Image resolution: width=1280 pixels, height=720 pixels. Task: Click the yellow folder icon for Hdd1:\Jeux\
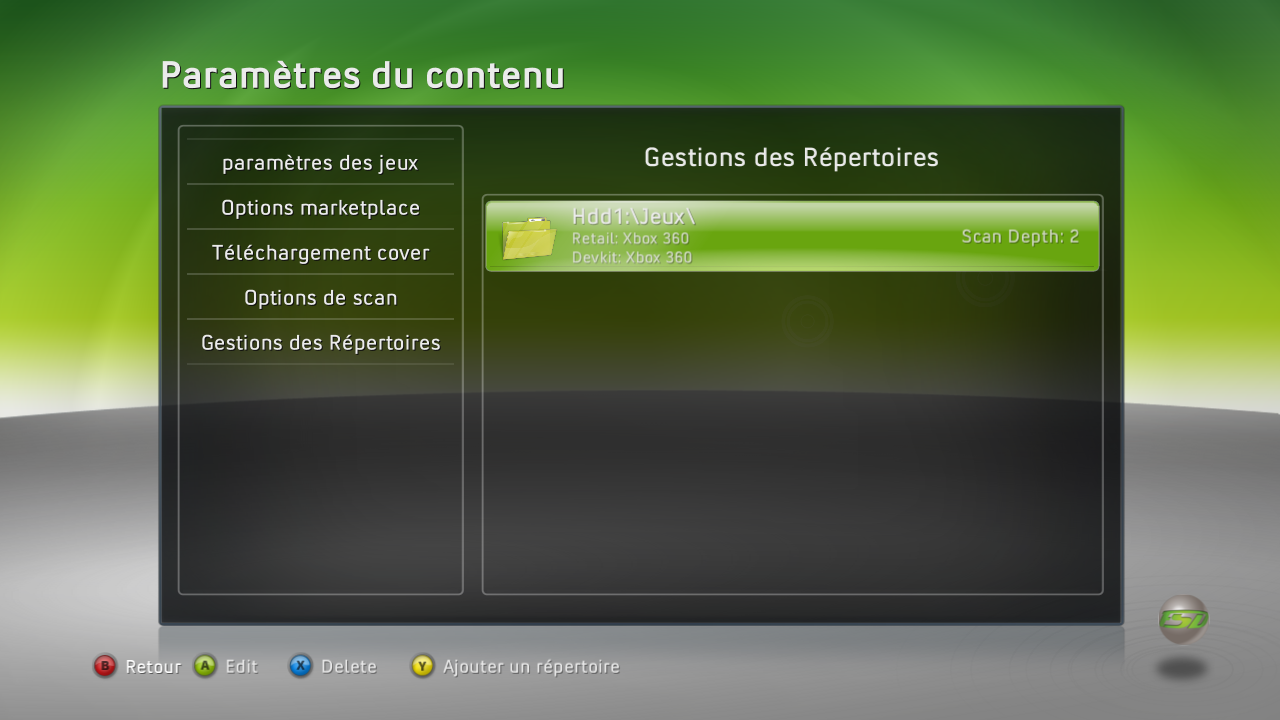click(x=529, y=238)
